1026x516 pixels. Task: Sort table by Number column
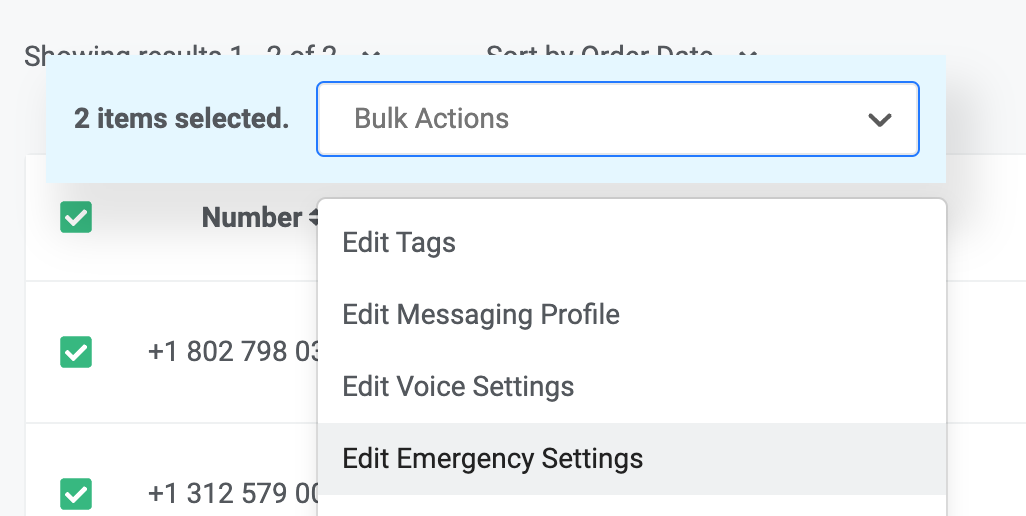[x=259, y=217]
